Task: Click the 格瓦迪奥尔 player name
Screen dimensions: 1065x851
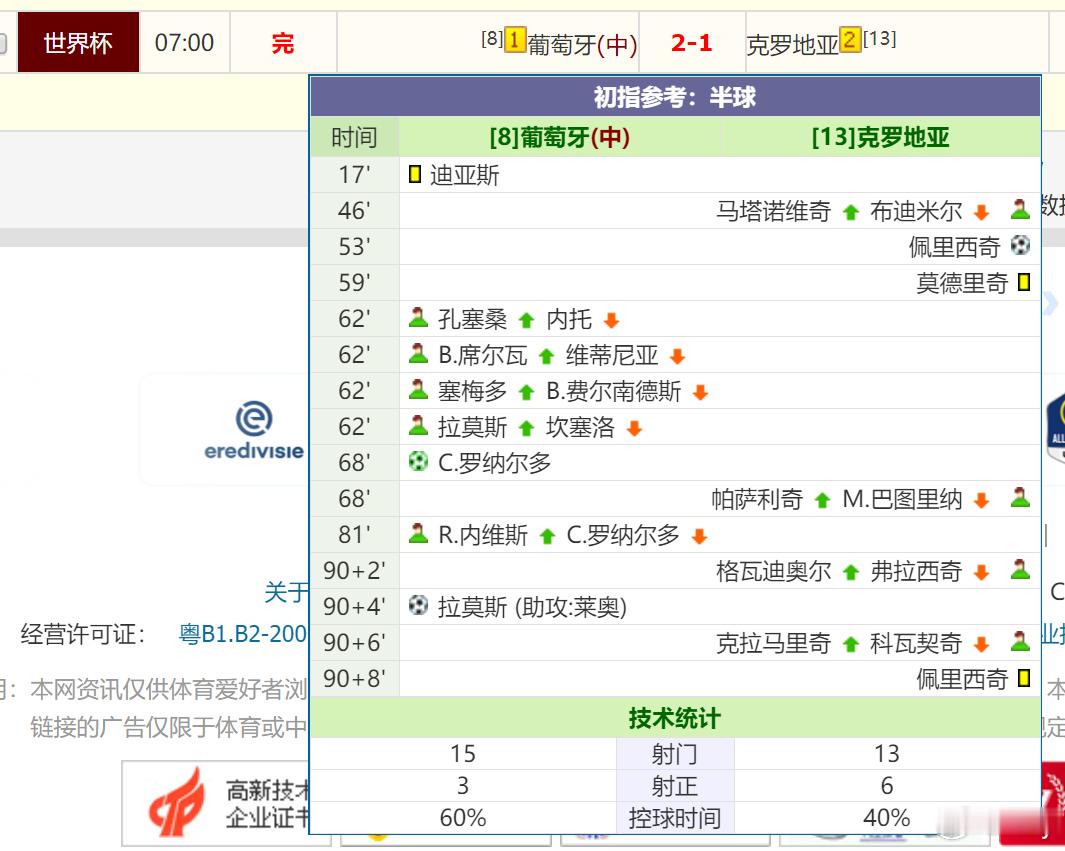Action: (774, 571)
